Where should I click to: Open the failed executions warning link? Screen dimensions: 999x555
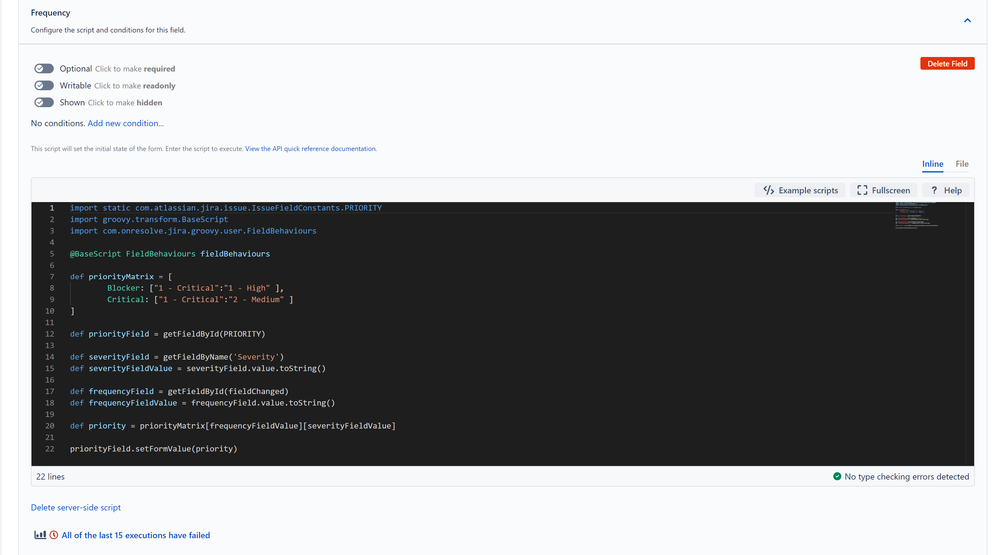pos(136,535)
